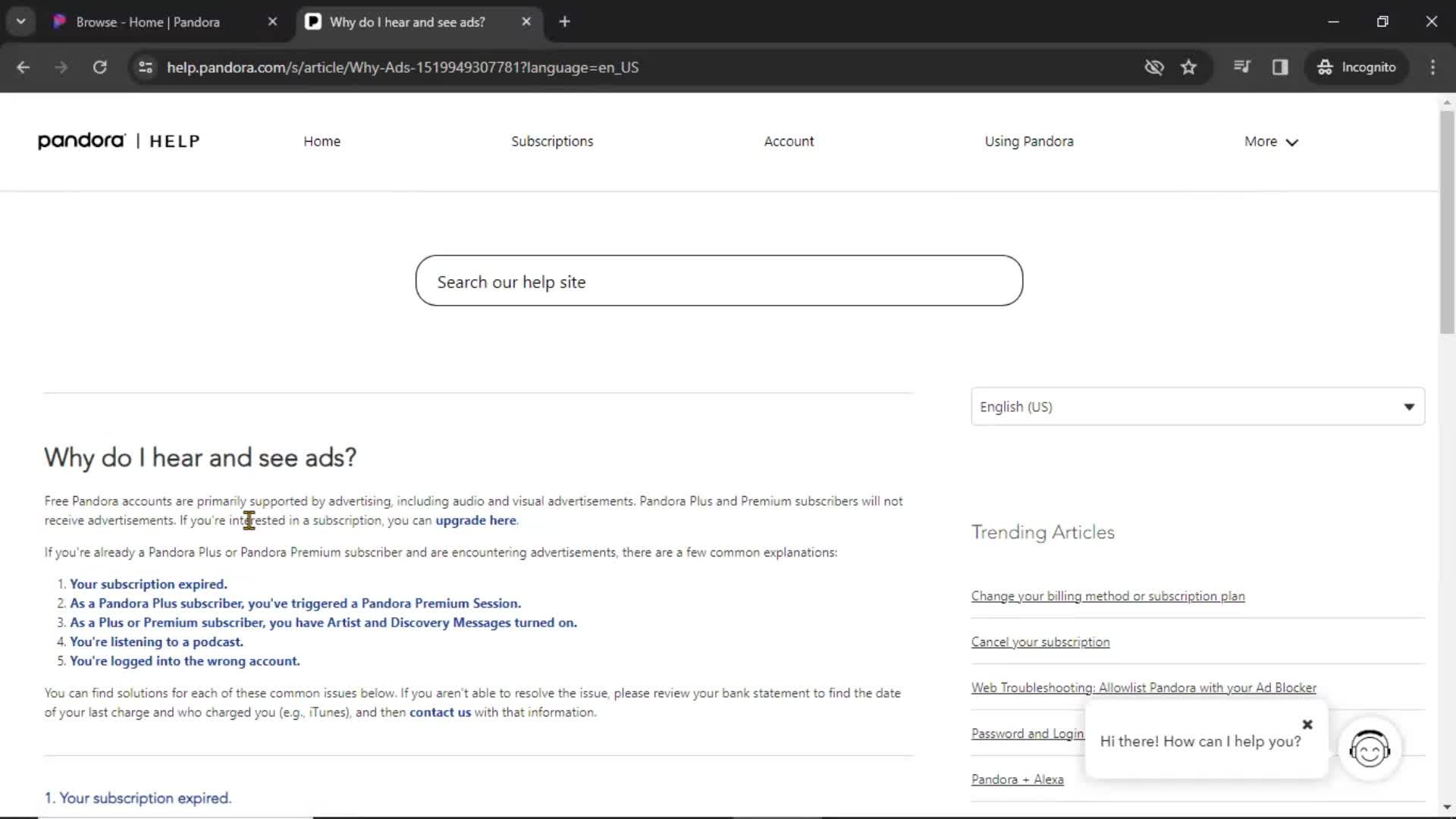Open Password and Login article
The image size is (1456, 819).
pyautogui.click(x=1028, y=734)
